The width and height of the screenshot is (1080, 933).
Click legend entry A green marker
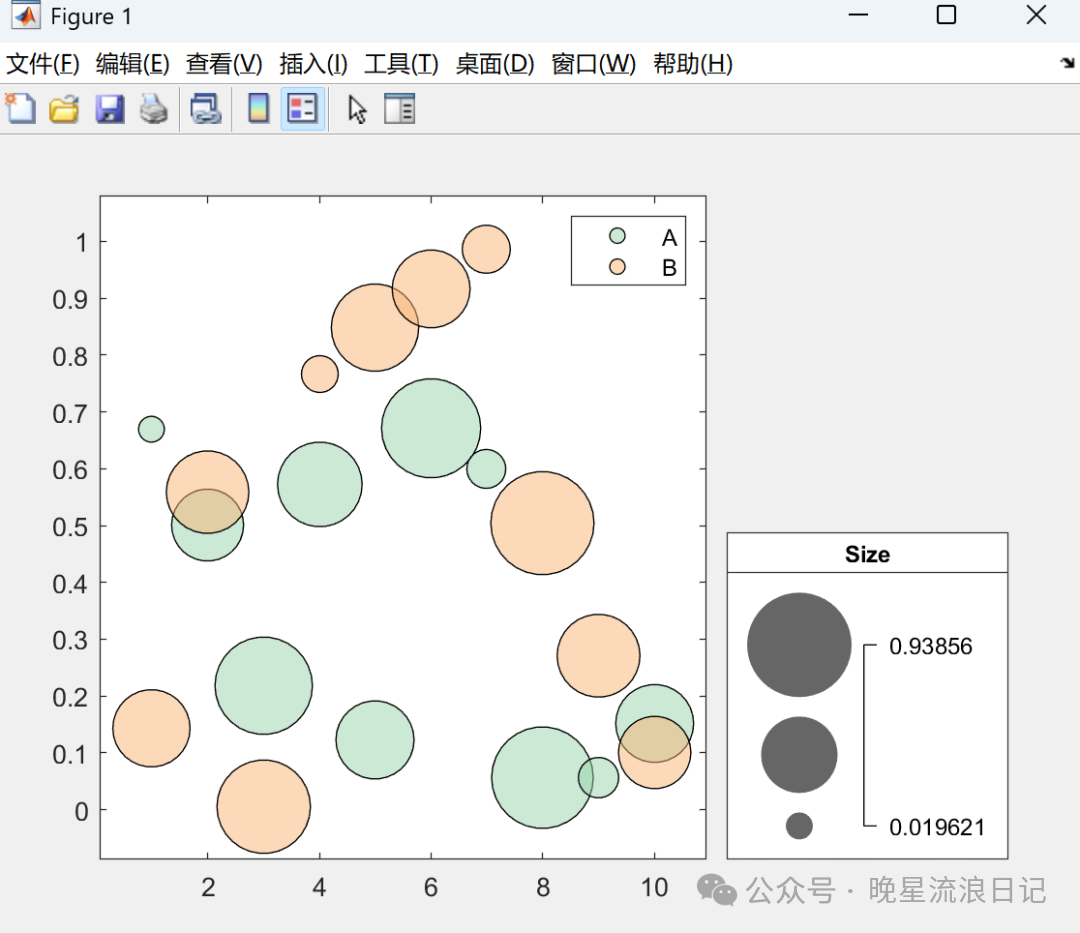coord(617,236)
